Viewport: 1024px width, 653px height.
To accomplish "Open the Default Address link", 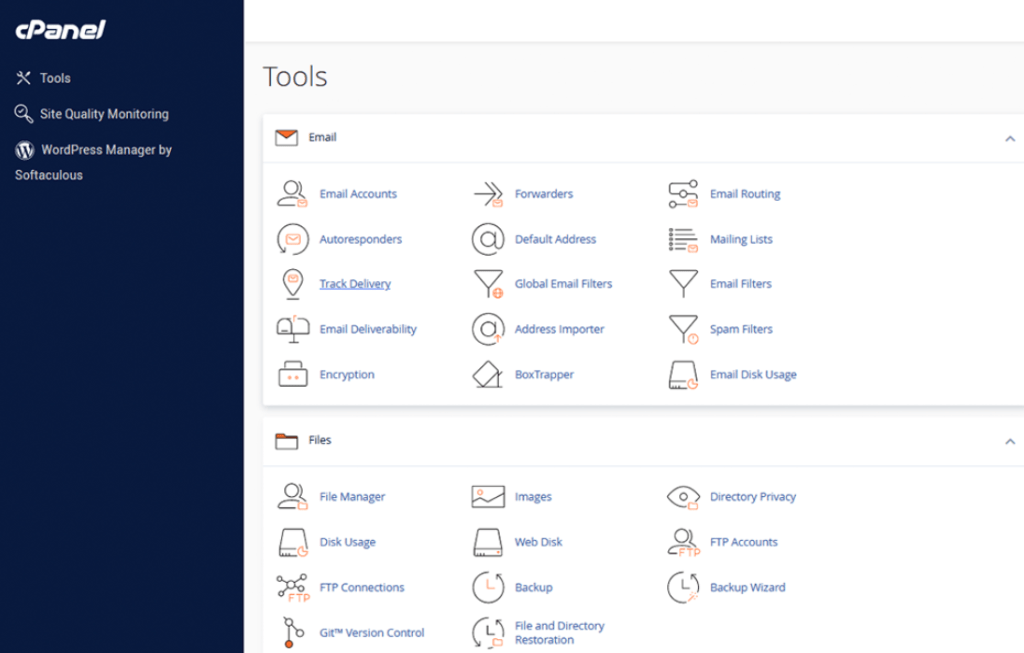I will point(555,239).
